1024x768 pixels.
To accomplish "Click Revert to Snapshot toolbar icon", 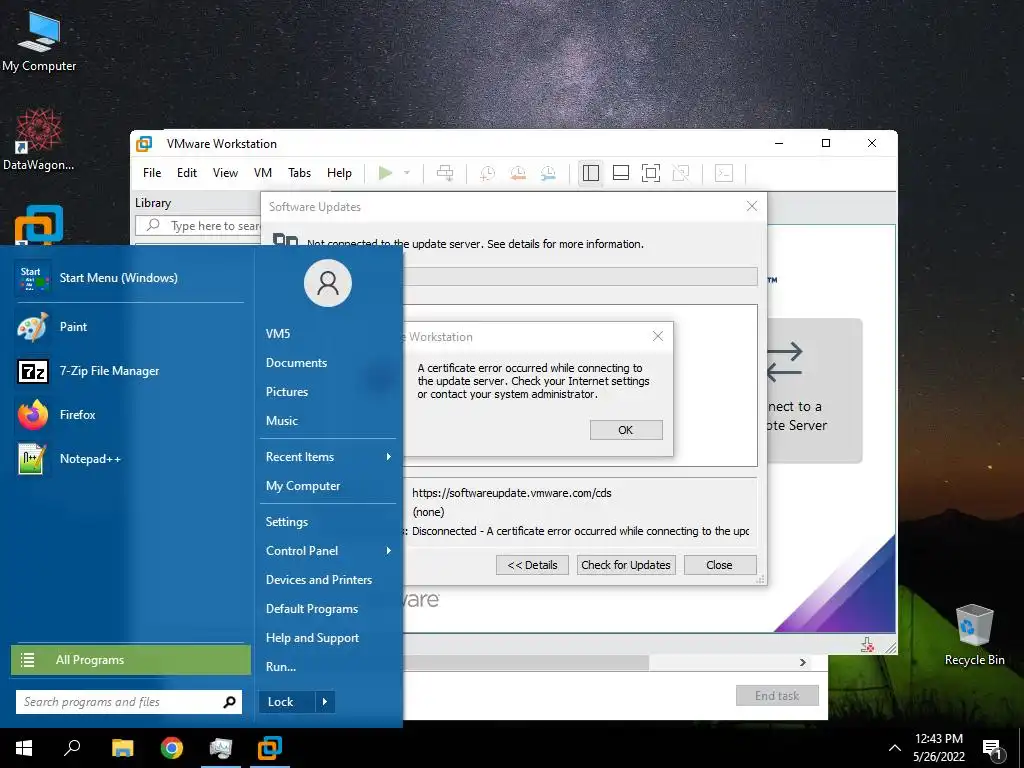I will 518,173.
